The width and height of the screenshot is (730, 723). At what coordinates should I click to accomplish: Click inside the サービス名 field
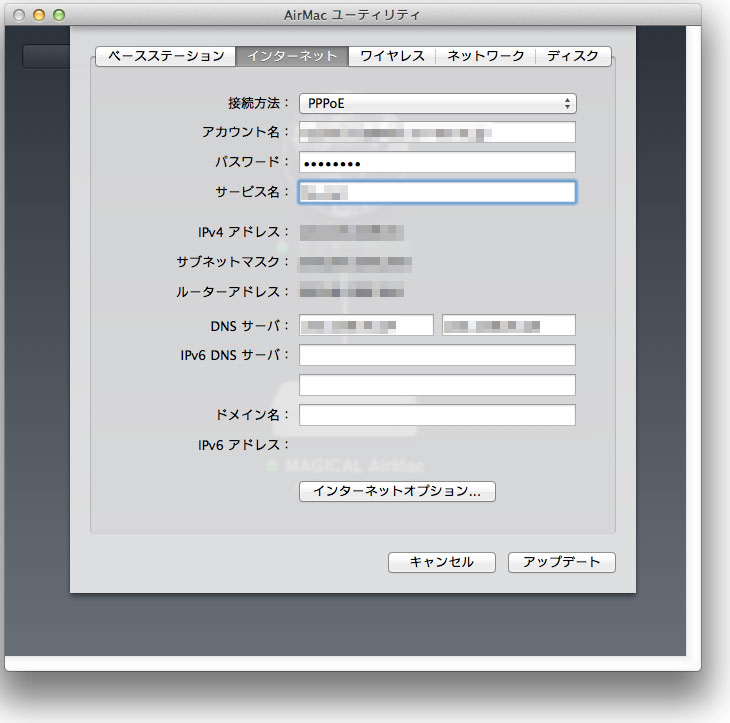click(x=437, y=192)
